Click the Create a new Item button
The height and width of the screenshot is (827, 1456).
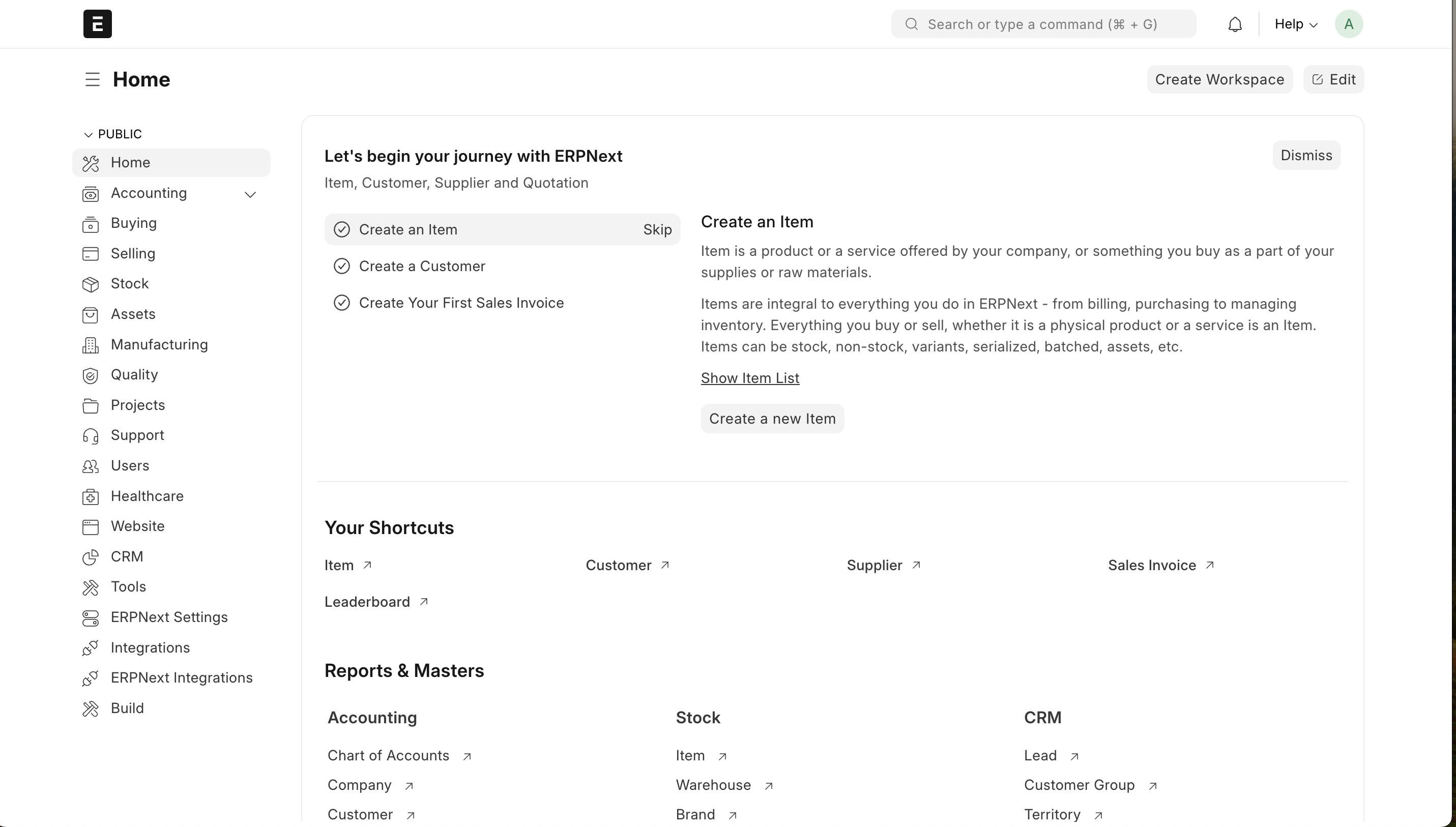772,418
